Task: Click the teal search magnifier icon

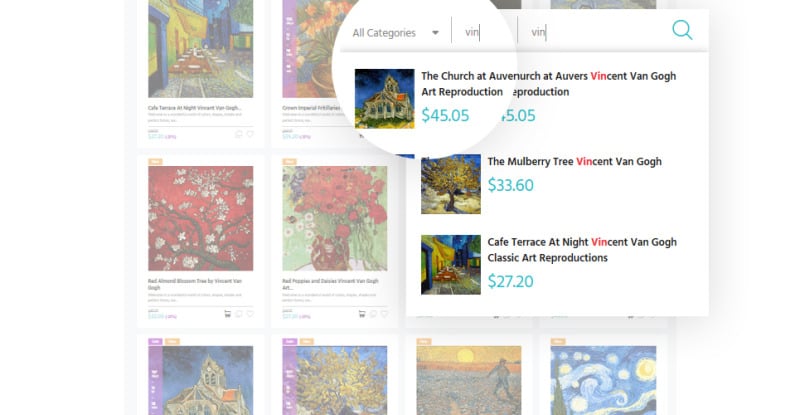Action: point(682,30)
